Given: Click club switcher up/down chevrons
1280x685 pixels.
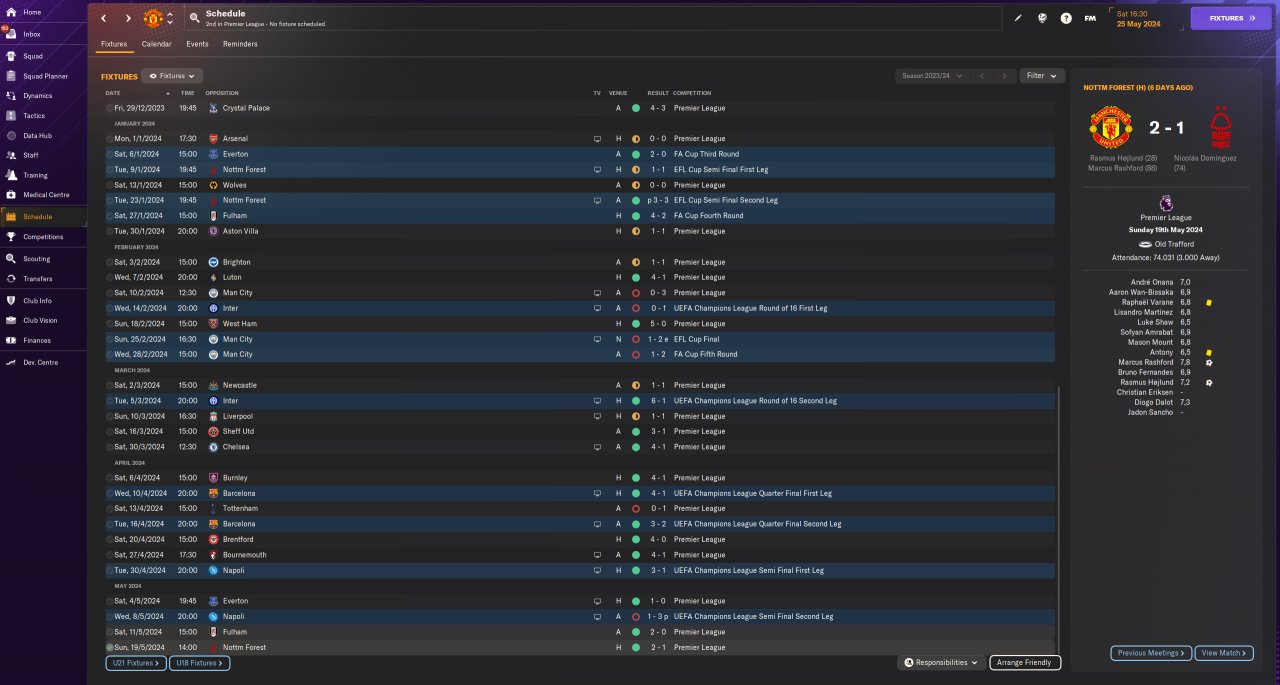Looking at the screenshot, I should point(170,18).
